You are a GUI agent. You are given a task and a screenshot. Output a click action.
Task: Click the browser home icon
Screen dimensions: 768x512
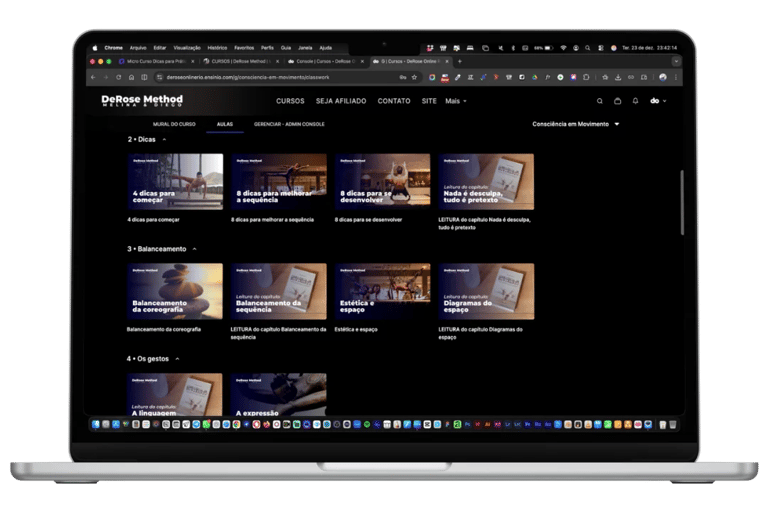tap(131, 77)
